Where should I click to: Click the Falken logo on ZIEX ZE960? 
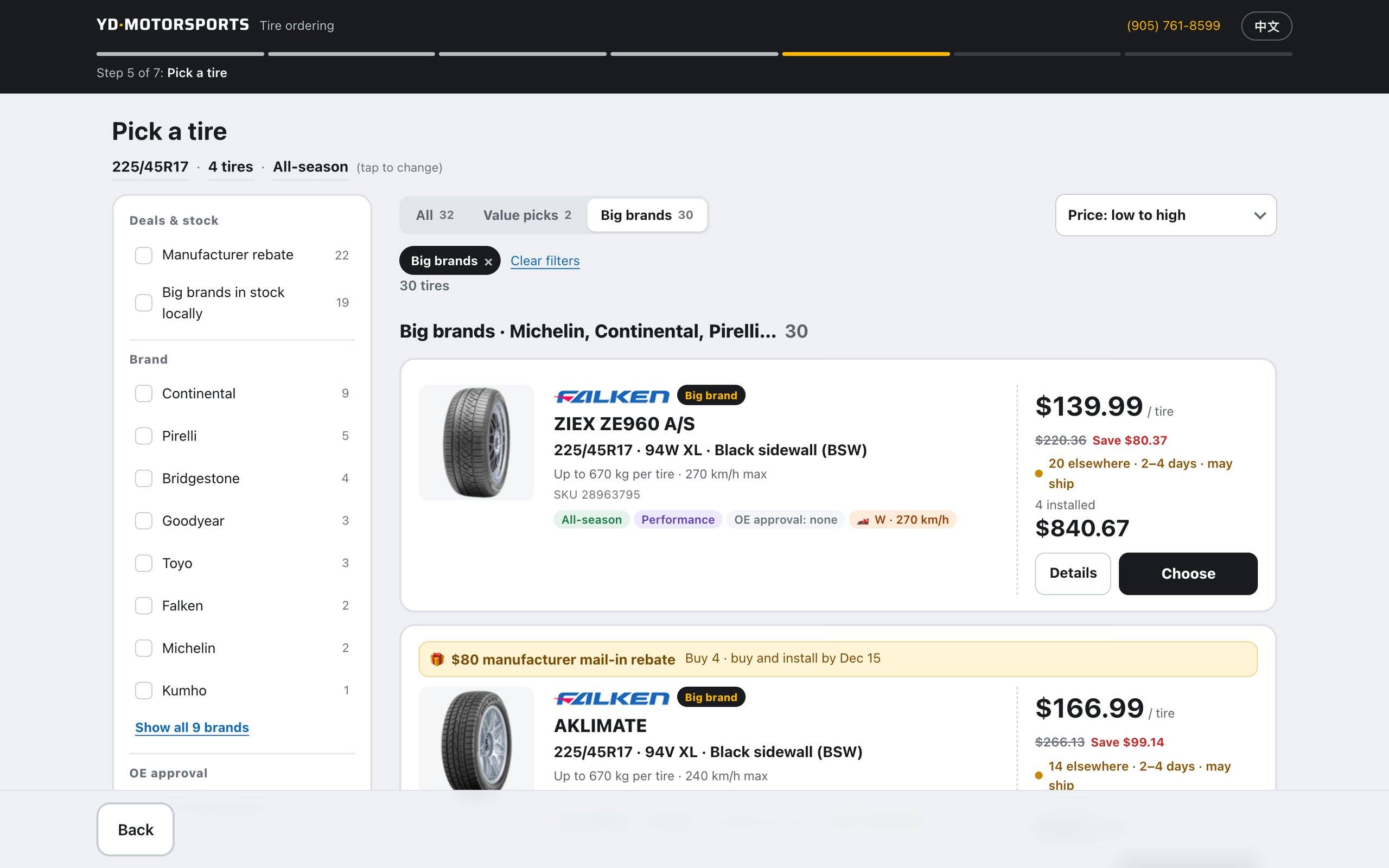pyautogui.click(x=611, y=396)
